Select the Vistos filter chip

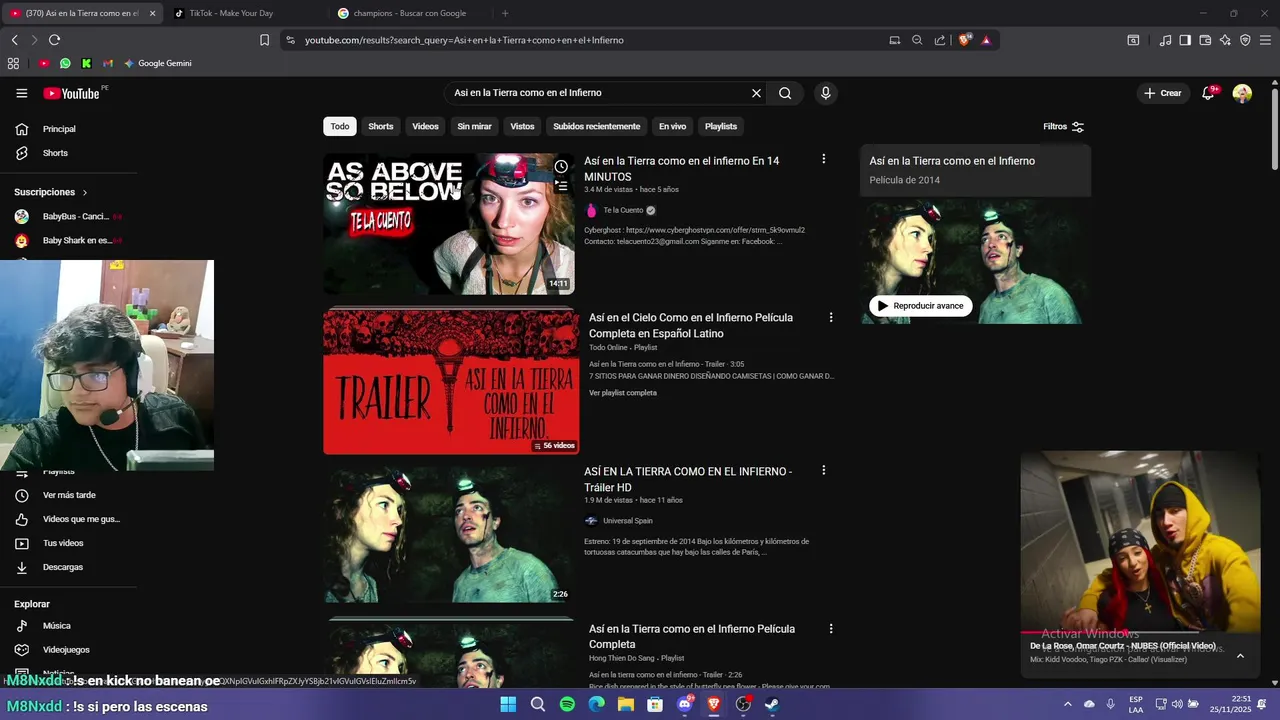(x=522, y=127)
